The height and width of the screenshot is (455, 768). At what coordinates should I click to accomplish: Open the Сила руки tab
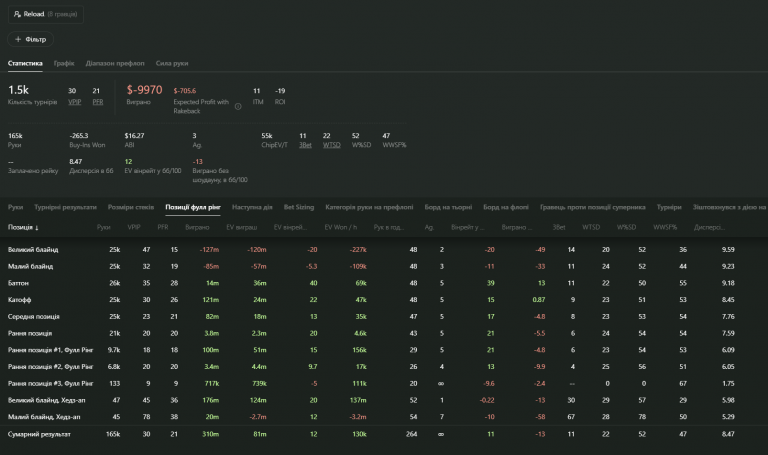(172, 63)
